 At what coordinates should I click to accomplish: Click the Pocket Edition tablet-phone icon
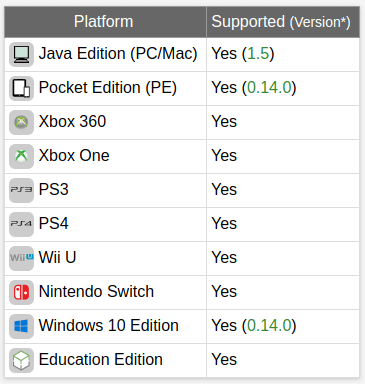[x=21, y=88]
